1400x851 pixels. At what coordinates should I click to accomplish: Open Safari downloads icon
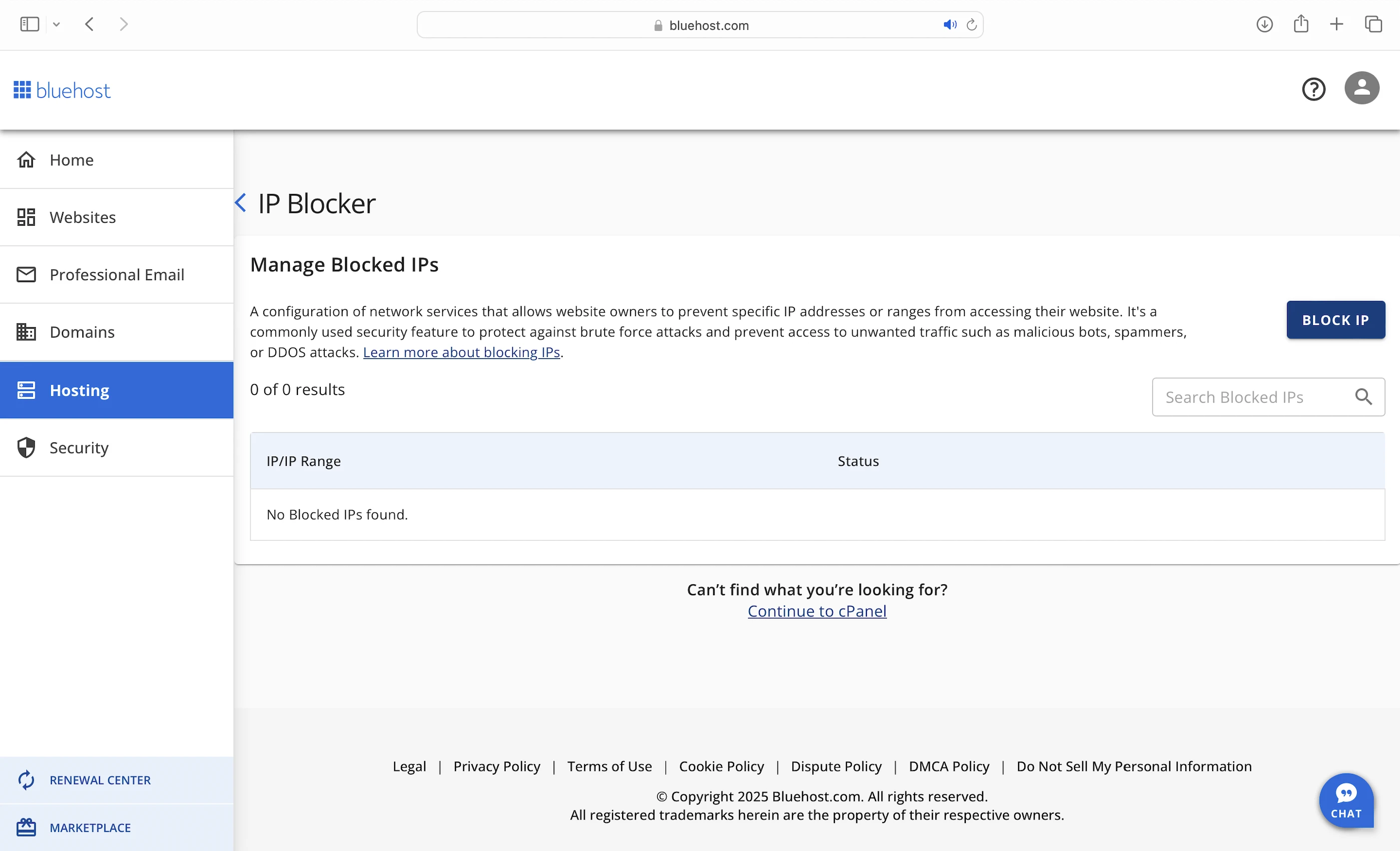[x=1264, y=24]
